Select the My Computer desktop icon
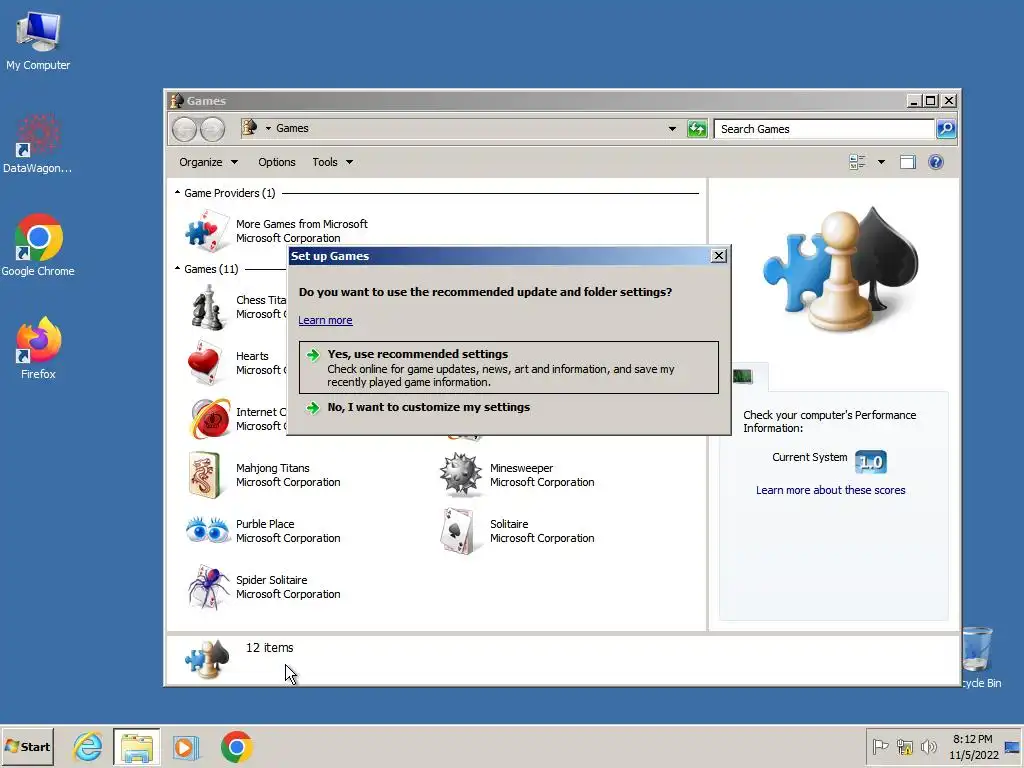 click(x=38, y=40)
